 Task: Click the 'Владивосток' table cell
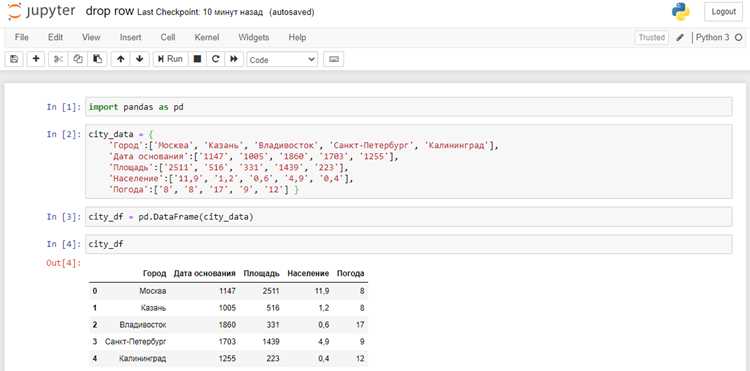point(143,325)
